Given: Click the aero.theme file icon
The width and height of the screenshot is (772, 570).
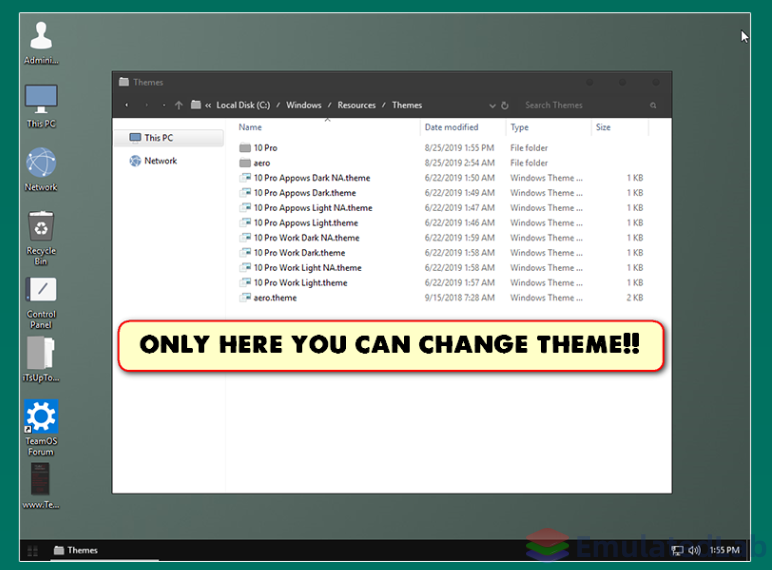Looking at the screenshot, I should coord(245,297).
